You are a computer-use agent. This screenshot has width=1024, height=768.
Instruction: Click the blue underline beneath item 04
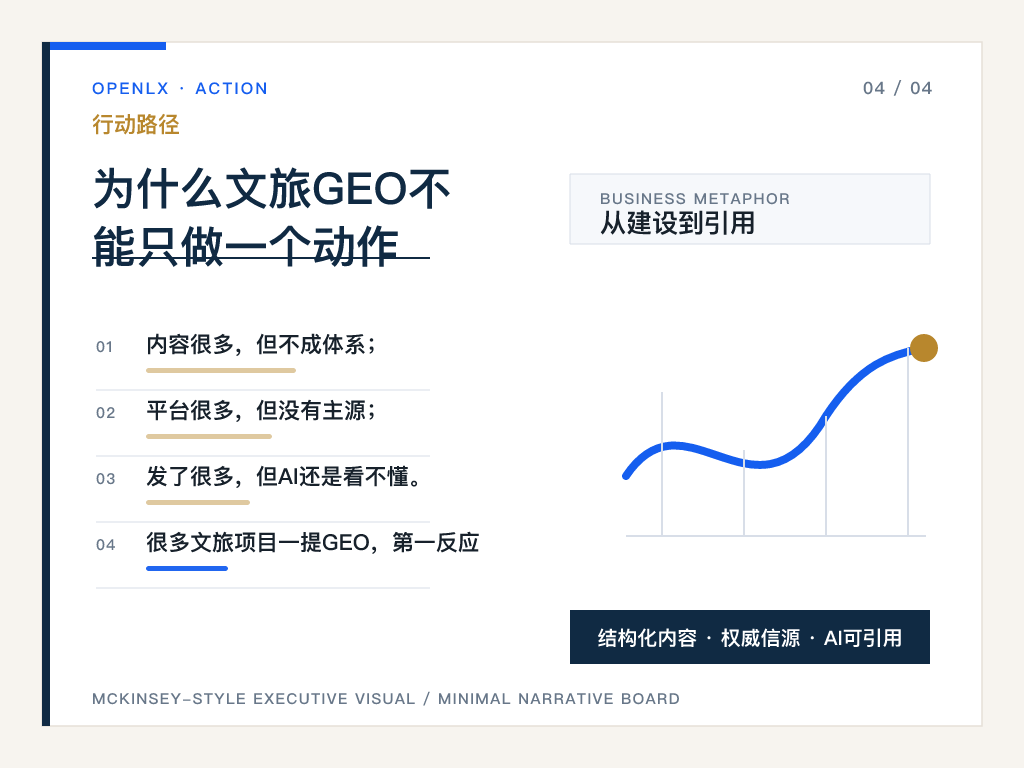[x=187, y=568]
